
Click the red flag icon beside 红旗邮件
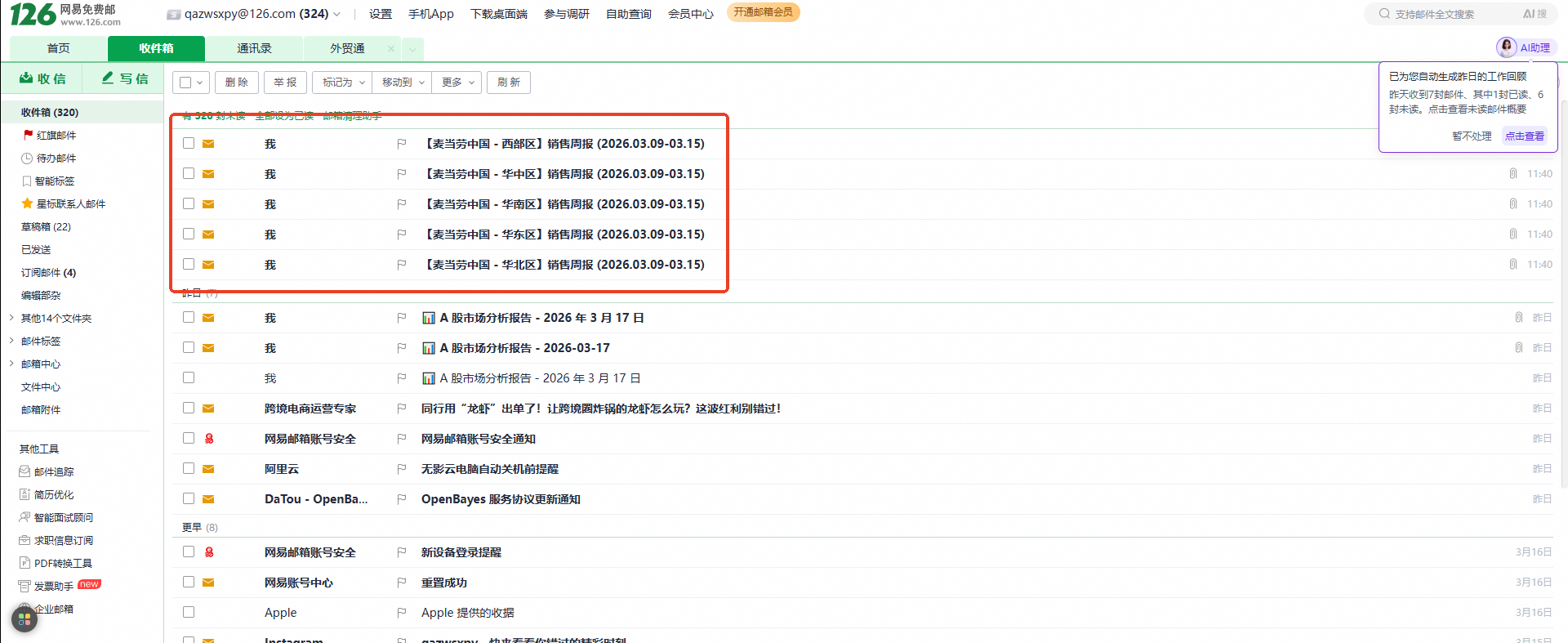click(28, 135)
